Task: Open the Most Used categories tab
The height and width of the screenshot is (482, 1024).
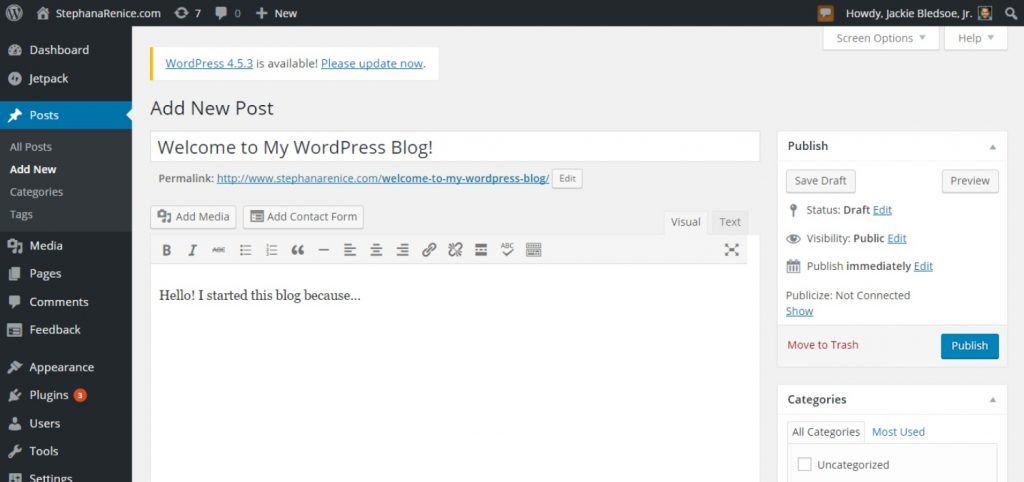Action: click(898, 432)
